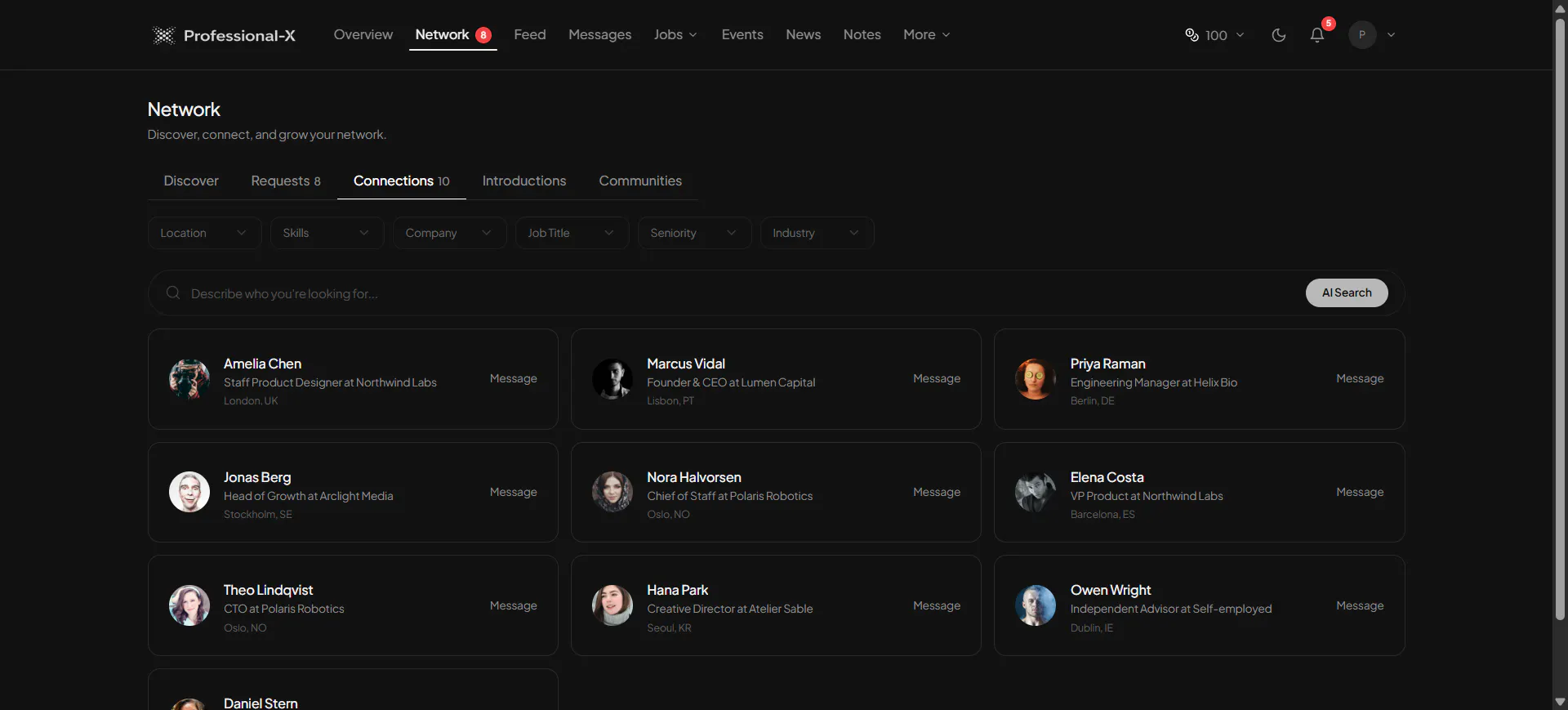This screenshot has height=710, width=1568.
Task: Open Amelia Chen's name link
Action: click(262, 364)
